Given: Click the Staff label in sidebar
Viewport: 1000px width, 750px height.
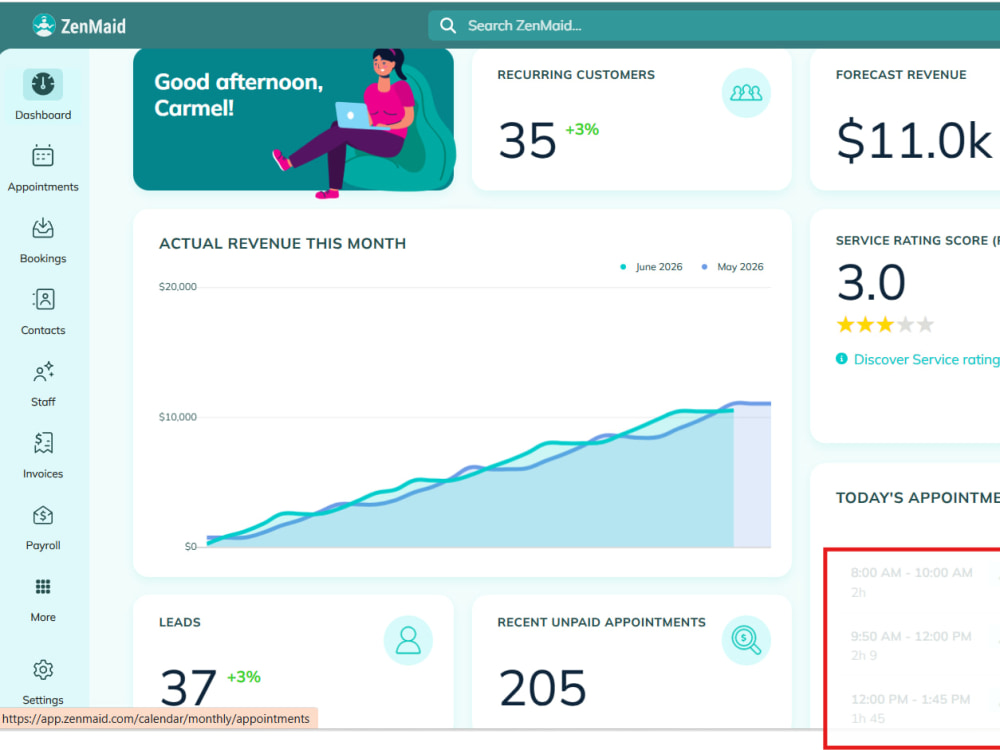Looking at the screenshot, I should [43, 402].
